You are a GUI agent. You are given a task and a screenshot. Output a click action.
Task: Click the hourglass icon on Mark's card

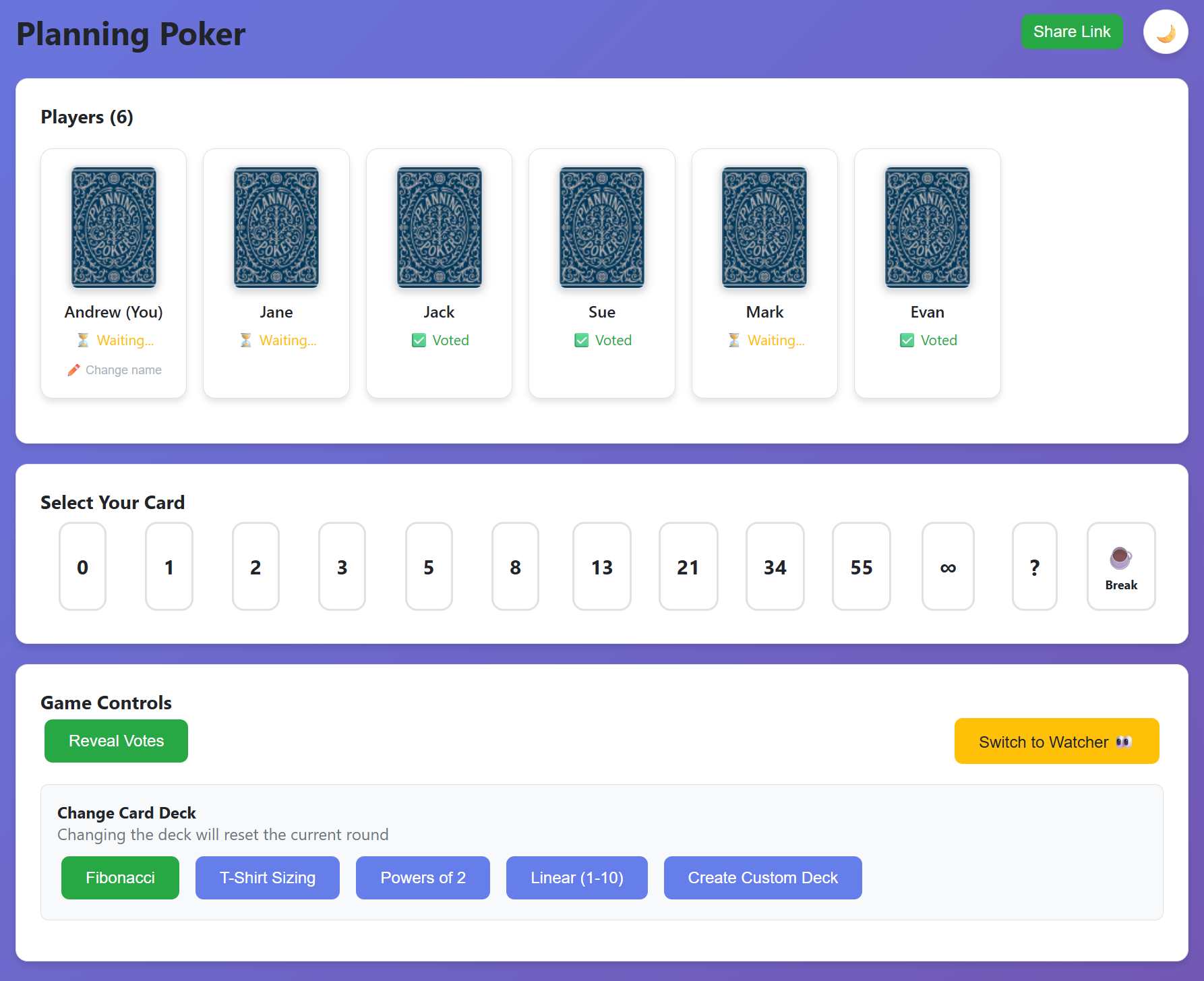pos(733,340)
